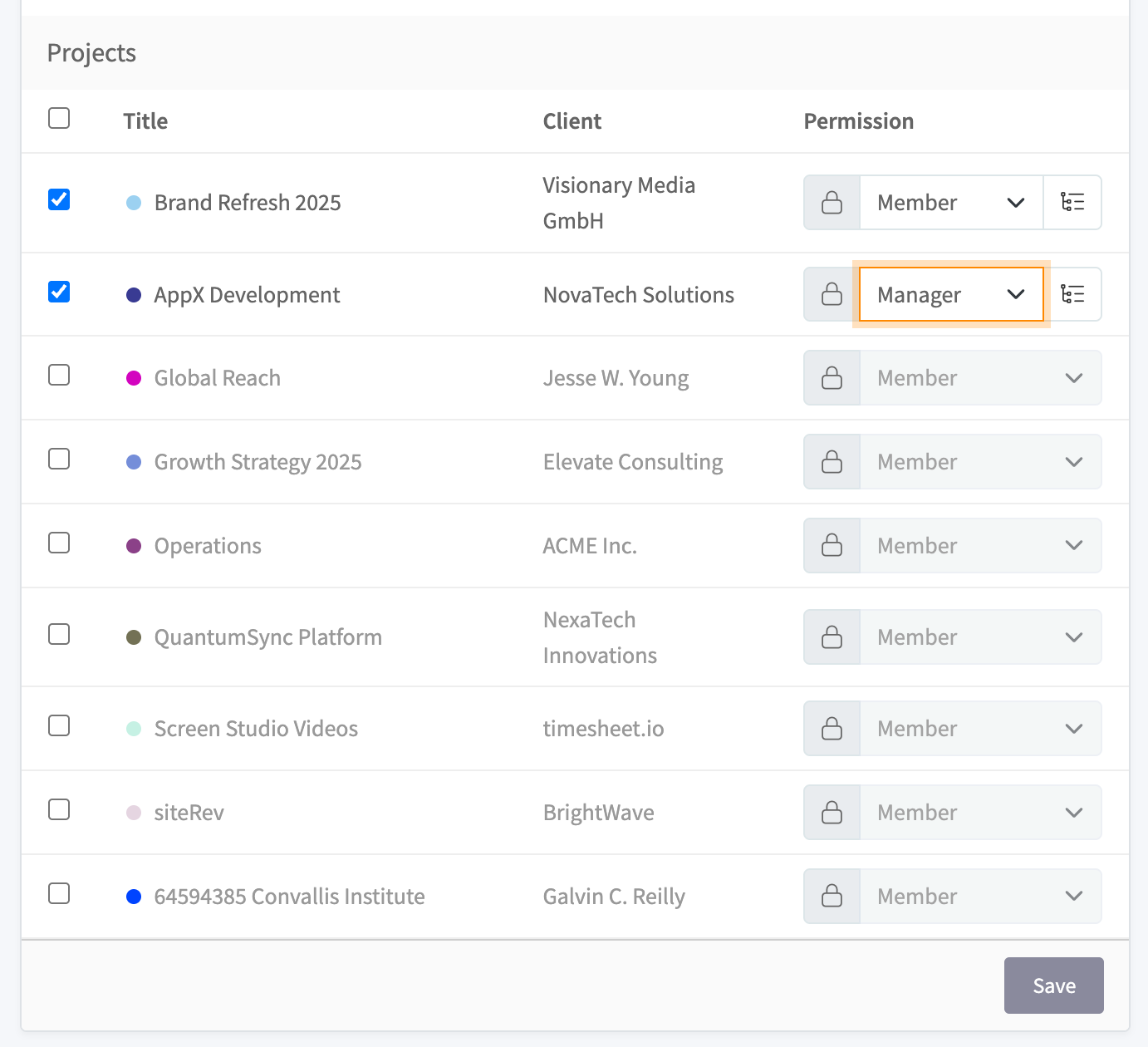Click the lock icon for 64594385 Convallis Institute

click(x=831, y=896)
